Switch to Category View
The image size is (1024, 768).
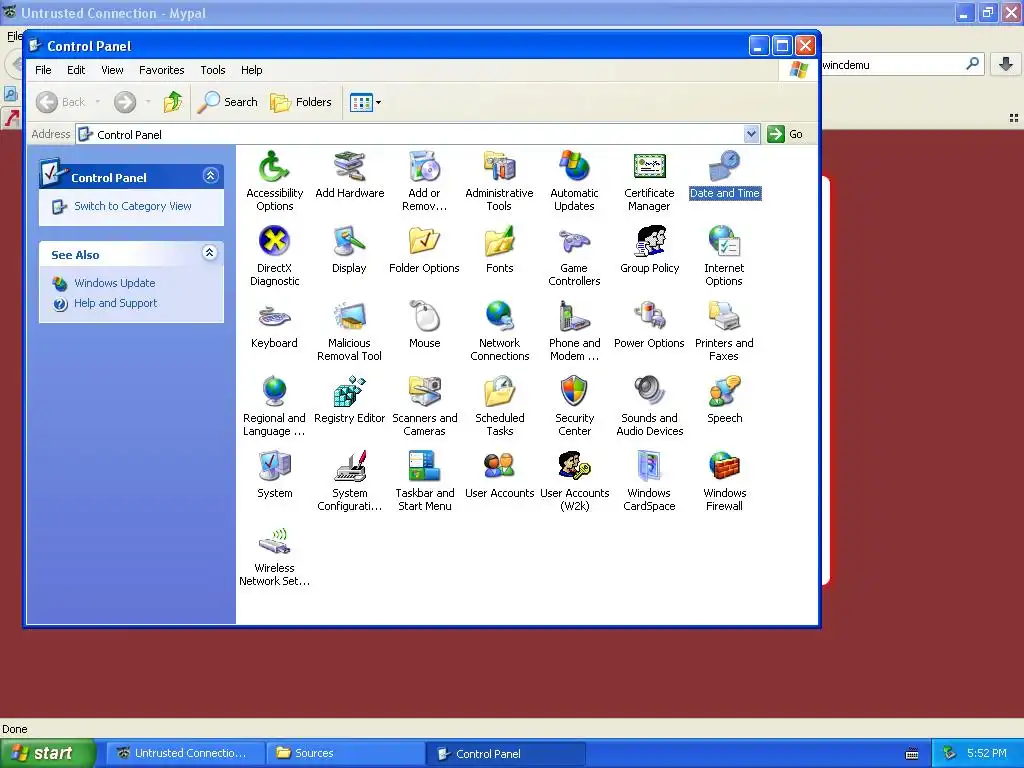pos(133,206)
